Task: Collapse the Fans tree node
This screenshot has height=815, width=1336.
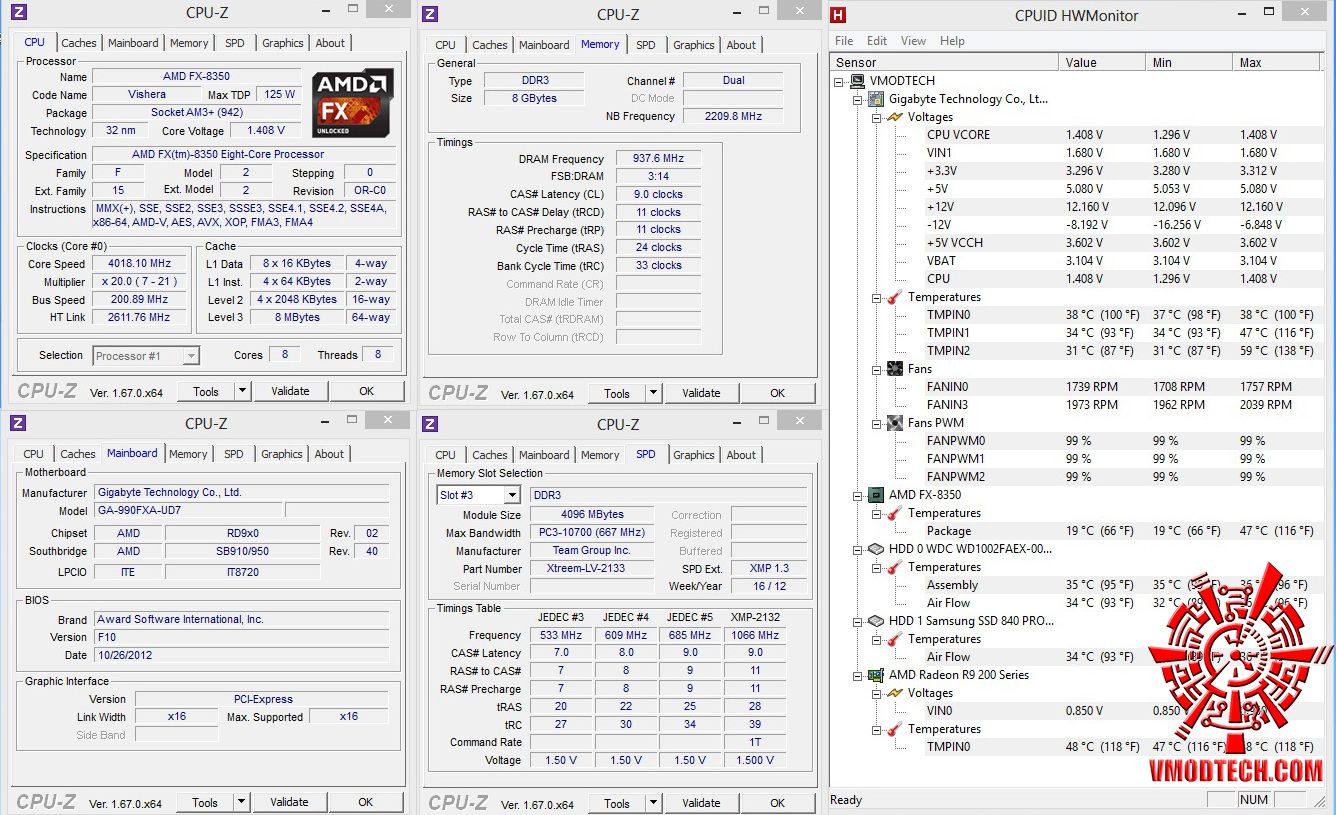Action: (876, 369)
